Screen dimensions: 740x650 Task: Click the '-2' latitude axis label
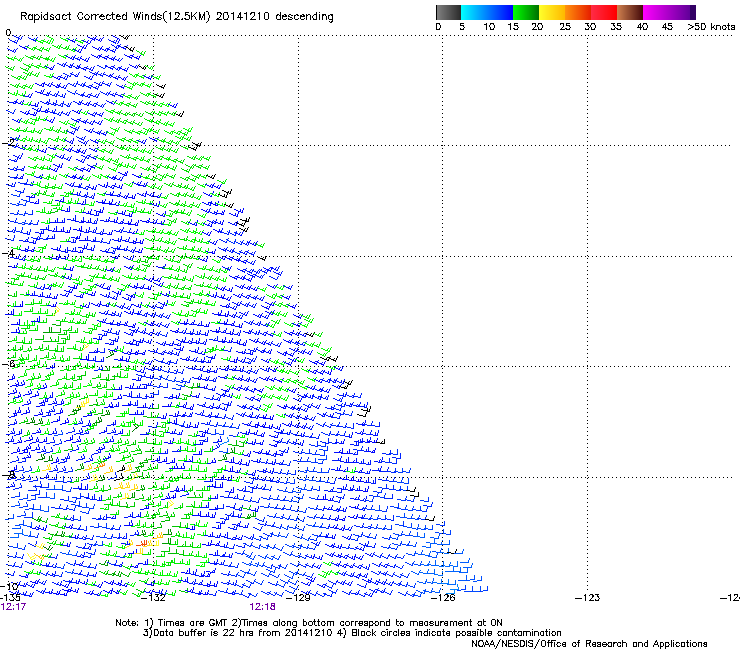pos(9,143)
